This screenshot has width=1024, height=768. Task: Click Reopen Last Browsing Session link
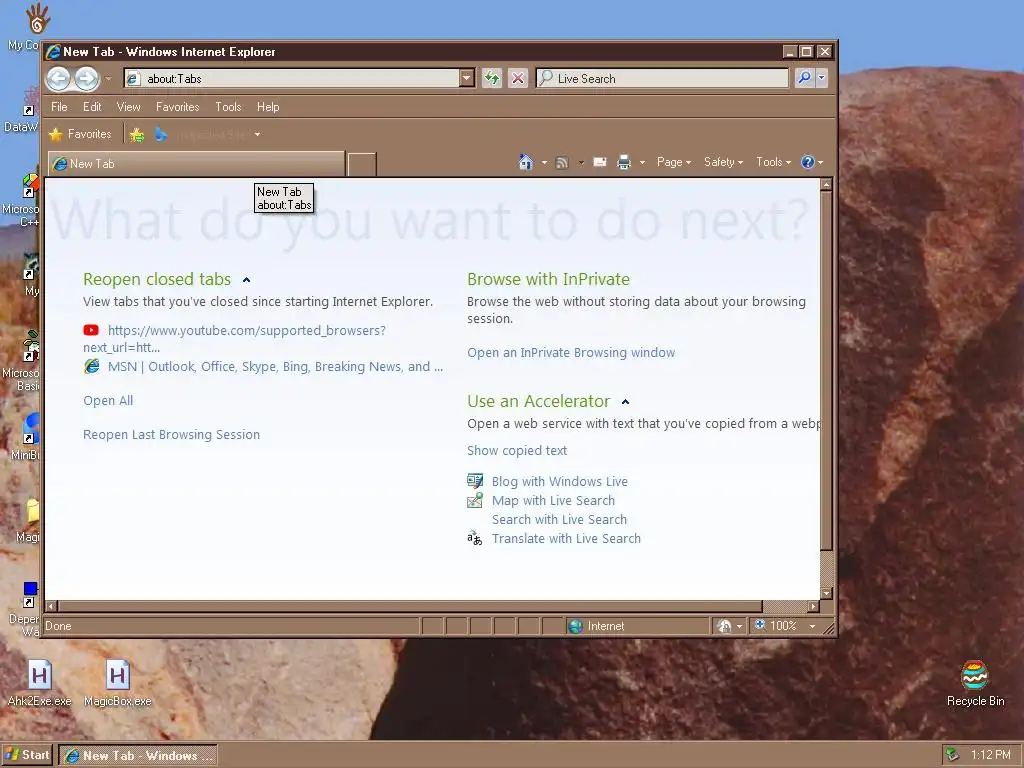tap(171, 434)
